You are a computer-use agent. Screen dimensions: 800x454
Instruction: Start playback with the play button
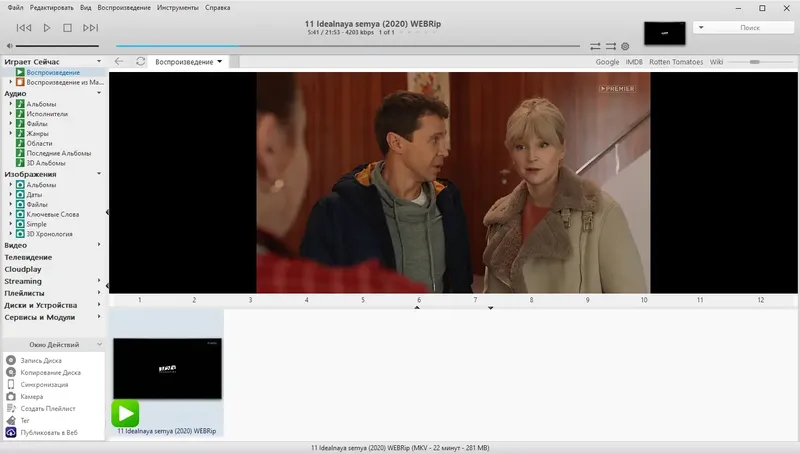click(47, 28)
